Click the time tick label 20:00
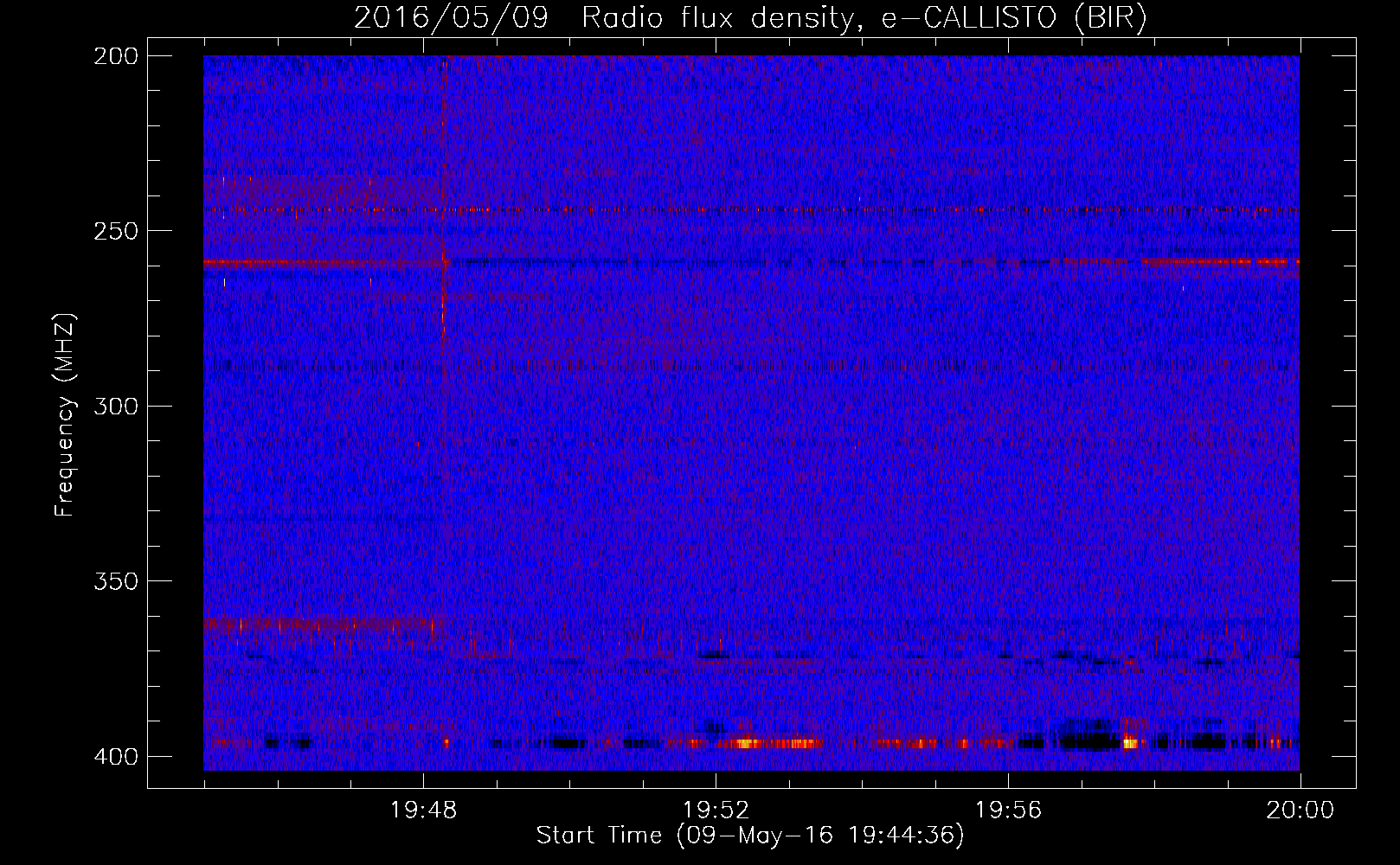1400x865 pixels. 1300,811
